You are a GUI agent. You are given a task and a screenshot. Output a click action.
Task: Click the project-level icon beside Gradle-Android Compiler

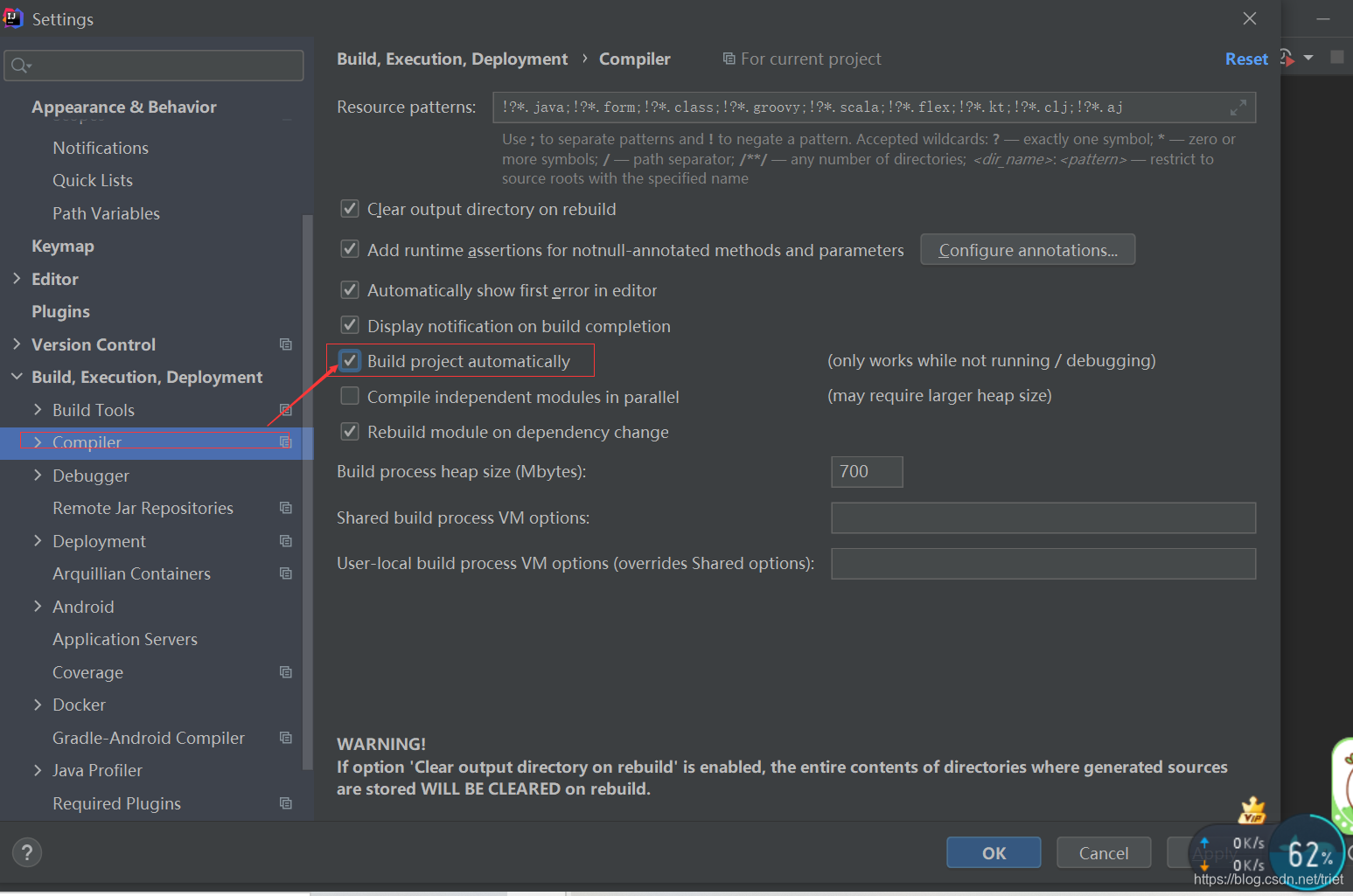[x=286, y=738]
